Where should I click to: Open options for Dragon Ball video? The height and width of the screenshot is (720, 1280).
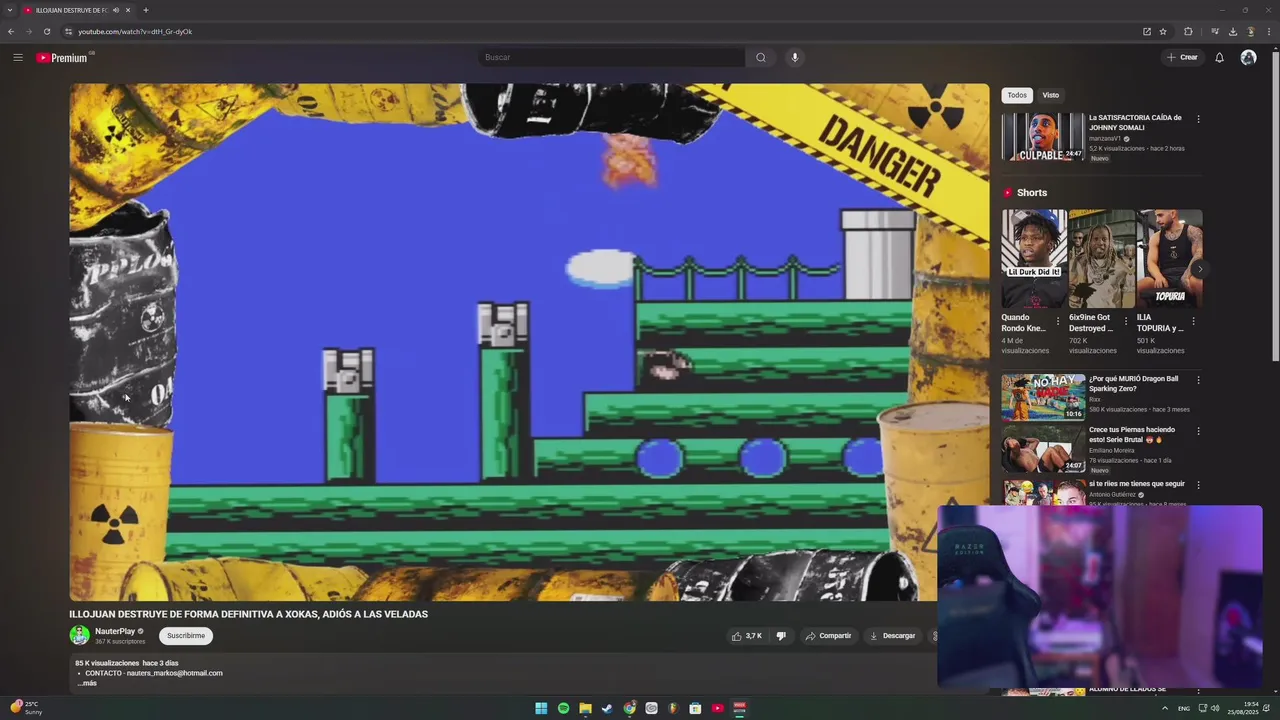(x=1198, y=381)
